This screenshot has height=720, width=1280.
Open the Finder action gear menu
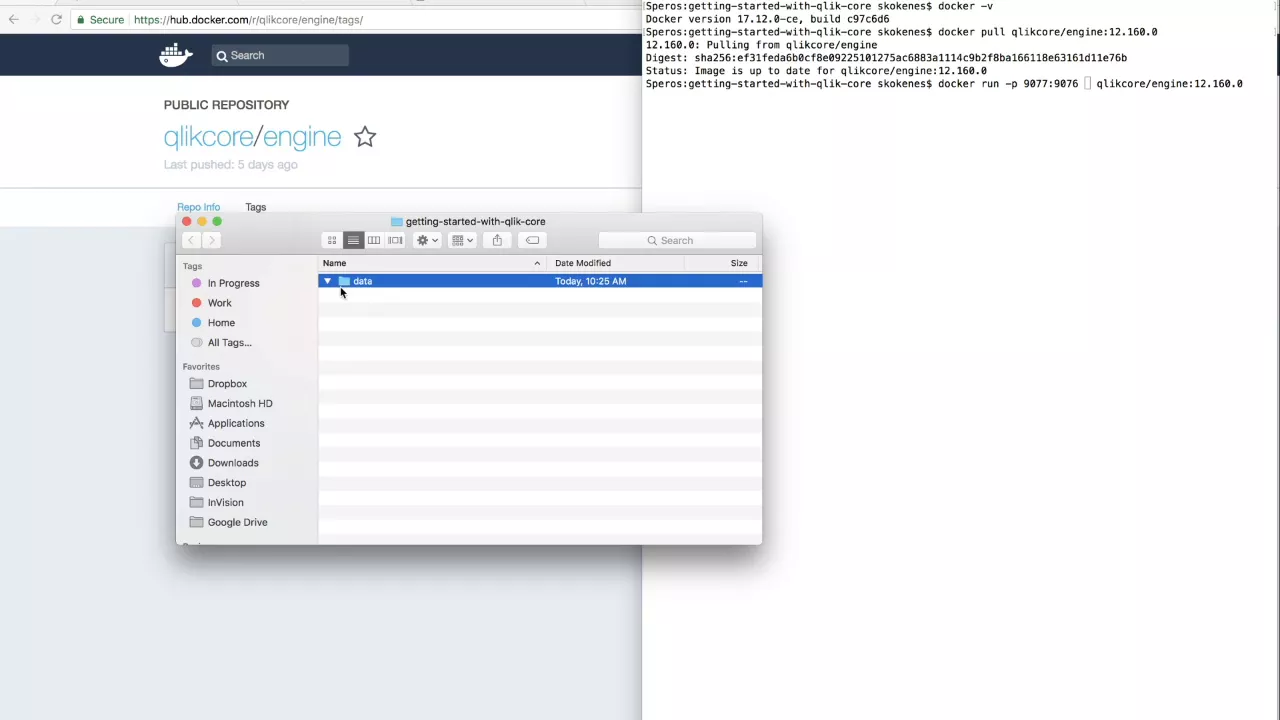427,240
